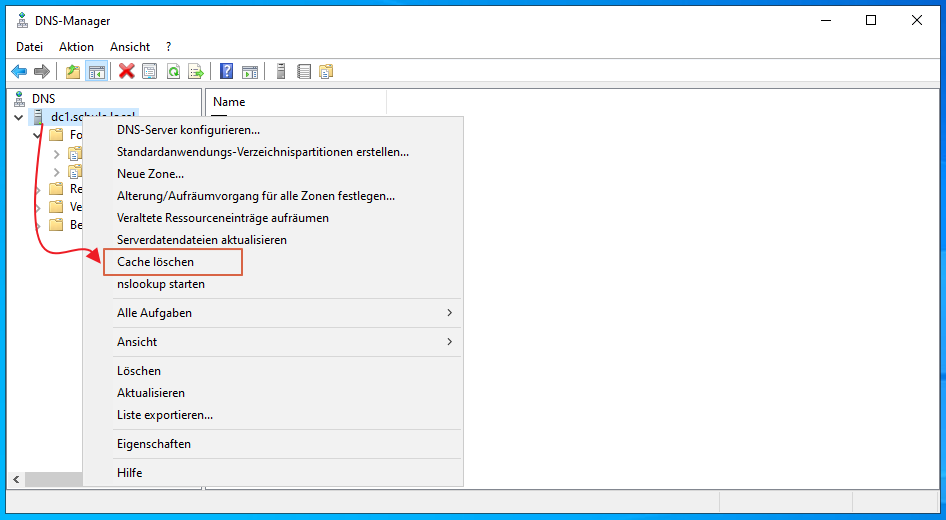
Task: Click the green refresh toolbar icon
Action: (173, 72)
